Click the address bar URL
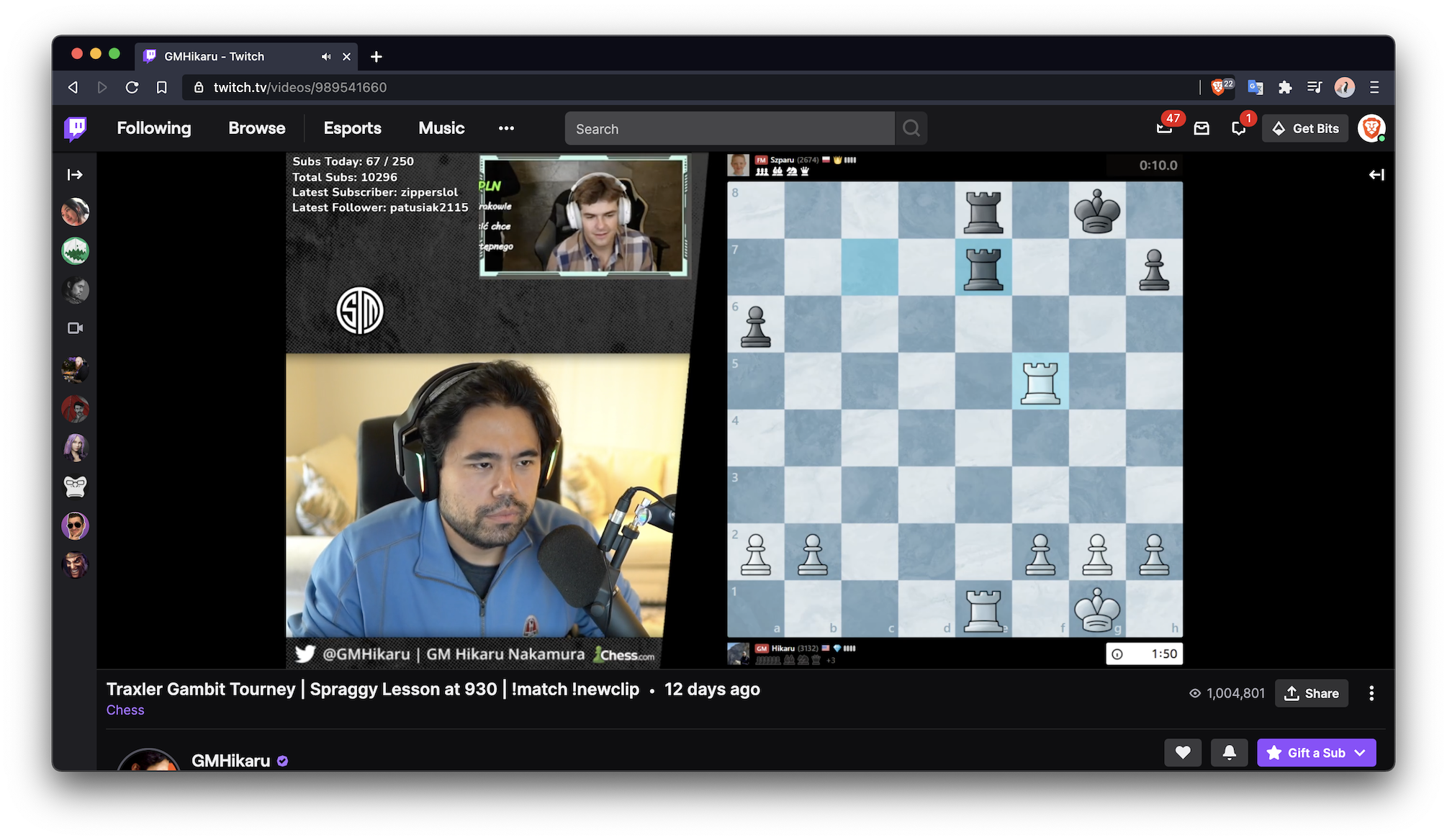The height and width of the screenshot is (840, 1447). coord(300,87)
